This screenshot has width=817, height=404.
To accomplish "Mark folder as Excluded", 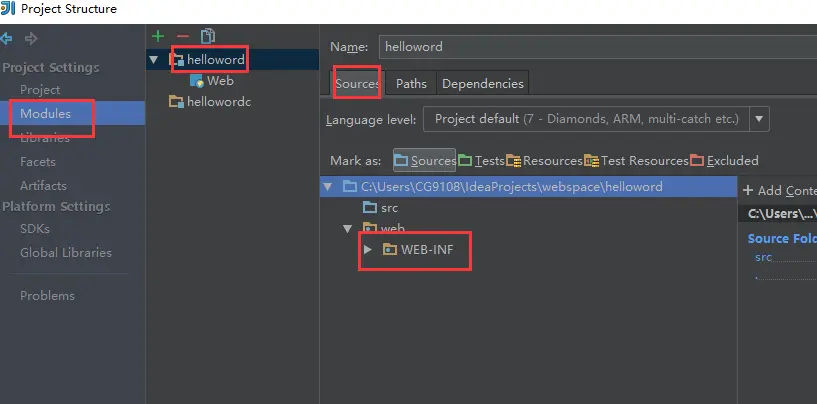I will tap(724, 161).
